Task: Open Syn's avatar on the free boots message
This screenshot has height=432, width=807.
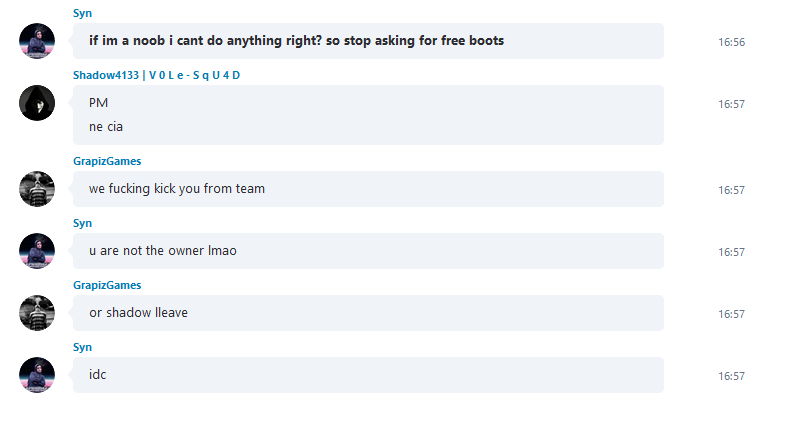Action: coord(37,41)
